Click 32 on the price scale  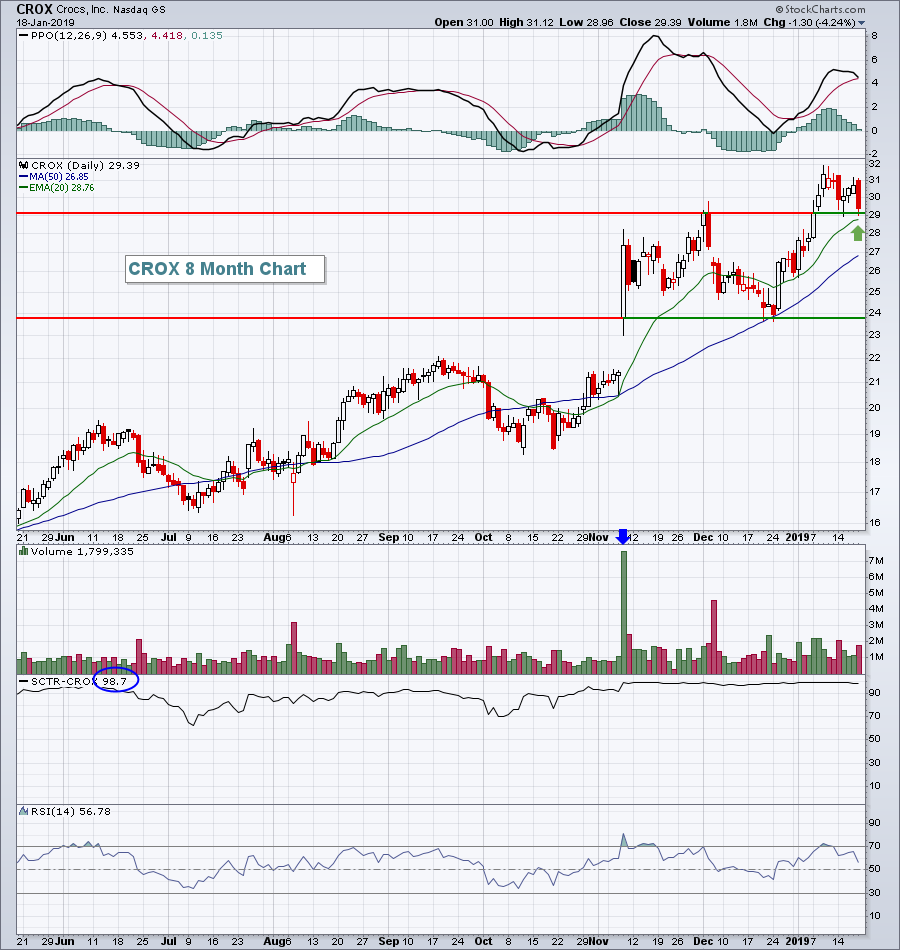click(x=875, y=164)
